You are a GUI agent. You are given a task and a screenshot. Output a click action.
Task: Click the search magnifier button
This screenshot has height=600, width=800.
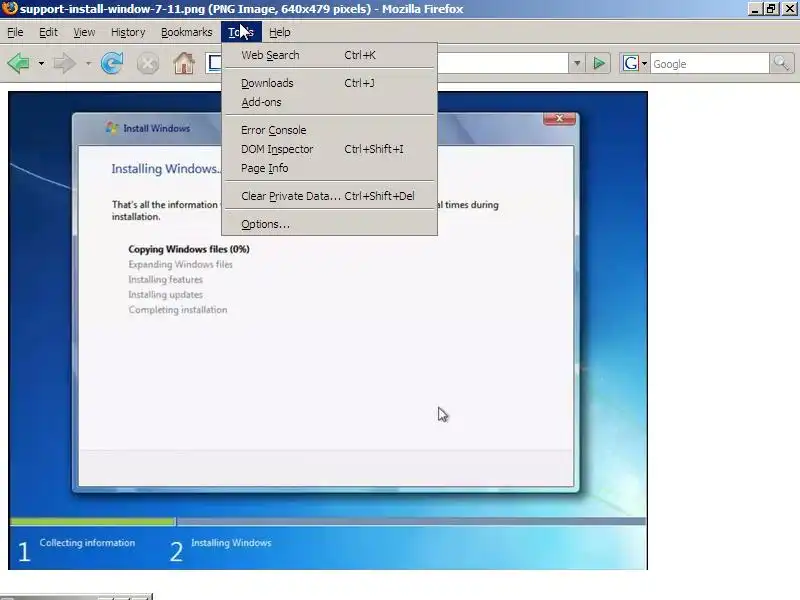click(x=782, y=64)
